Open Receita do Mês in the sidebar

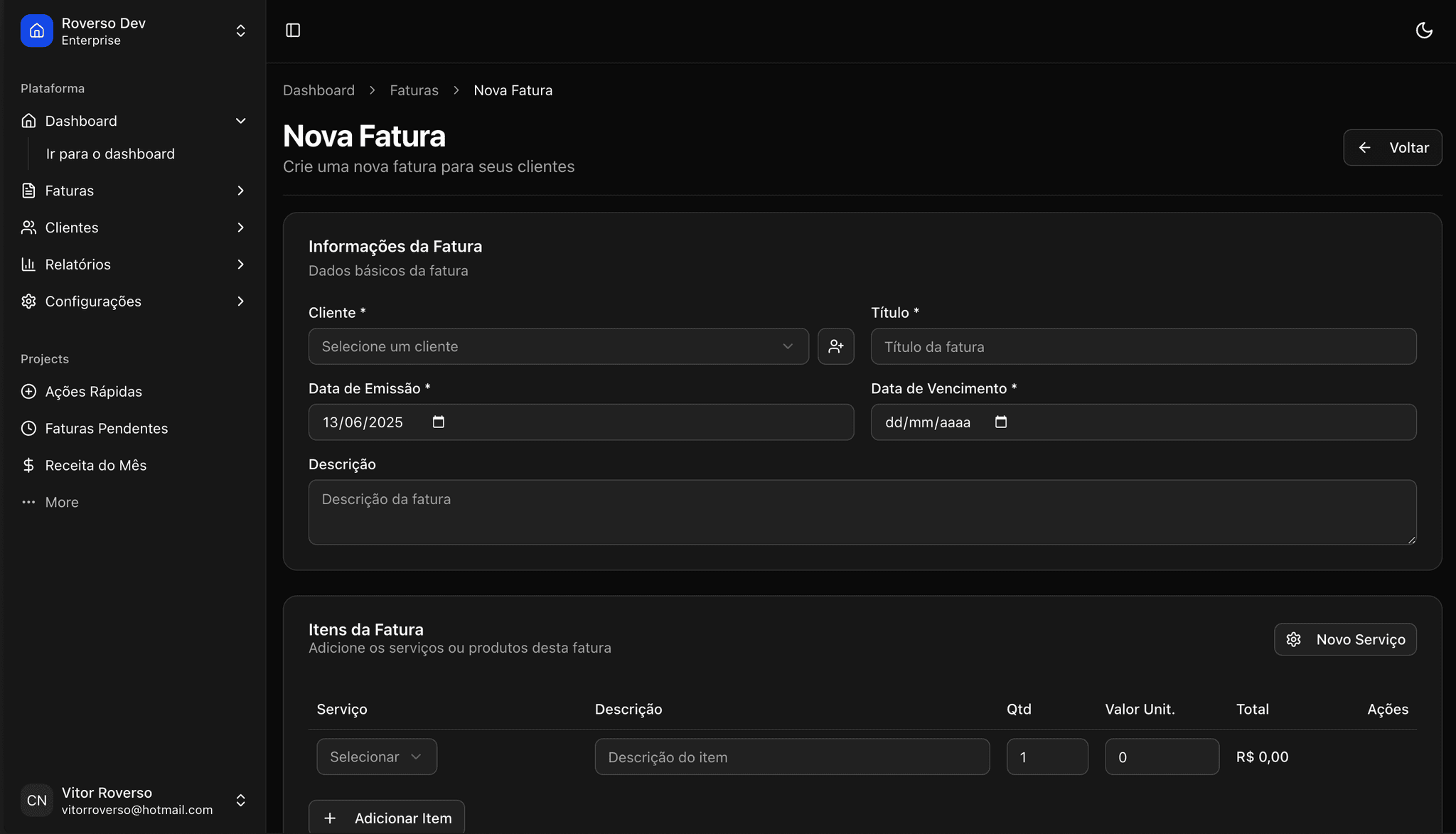click(95, 466)
